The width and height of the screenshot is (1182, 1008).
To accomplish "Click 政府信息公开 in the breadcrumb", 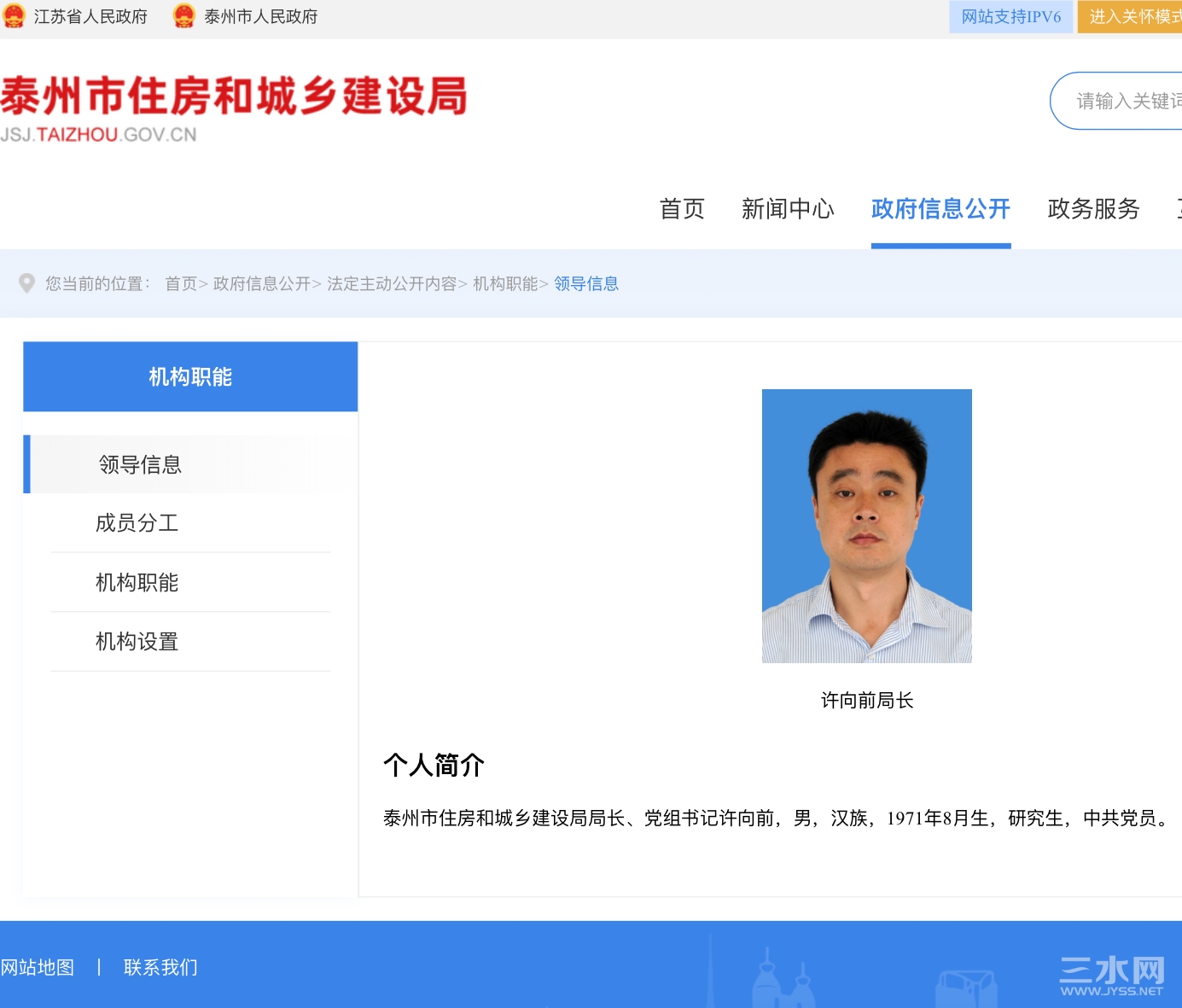I will 262,283.
